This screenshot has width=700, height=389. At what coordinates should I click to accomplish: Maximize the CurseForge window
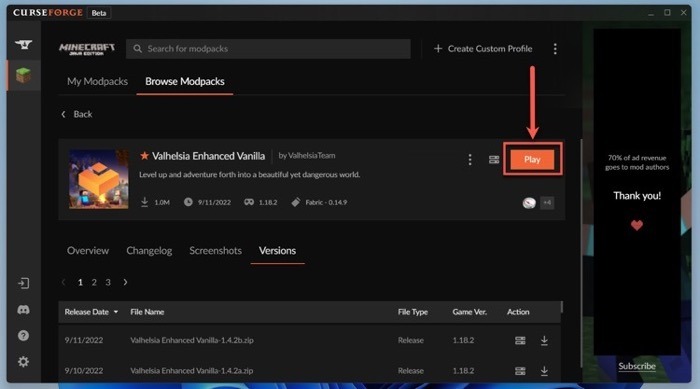tap(667, 13)
